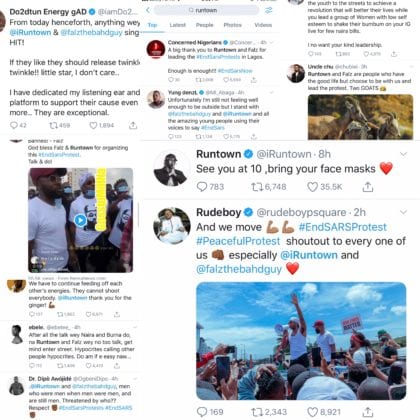
Task: Go back using the search back arrow
Action: 148,10
